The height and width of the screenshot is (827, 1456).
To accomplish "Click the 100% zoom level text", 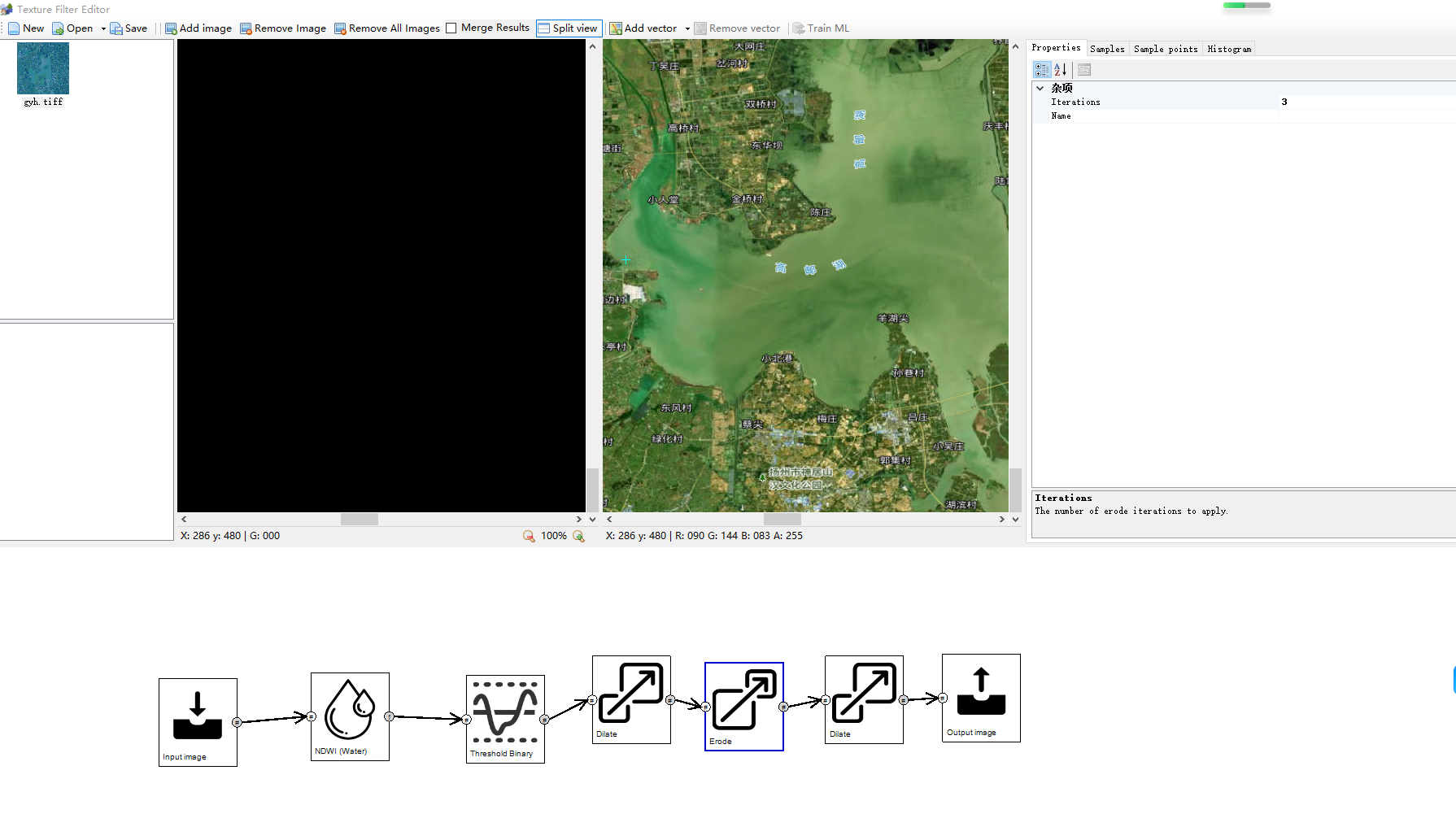I will point(554,536).
